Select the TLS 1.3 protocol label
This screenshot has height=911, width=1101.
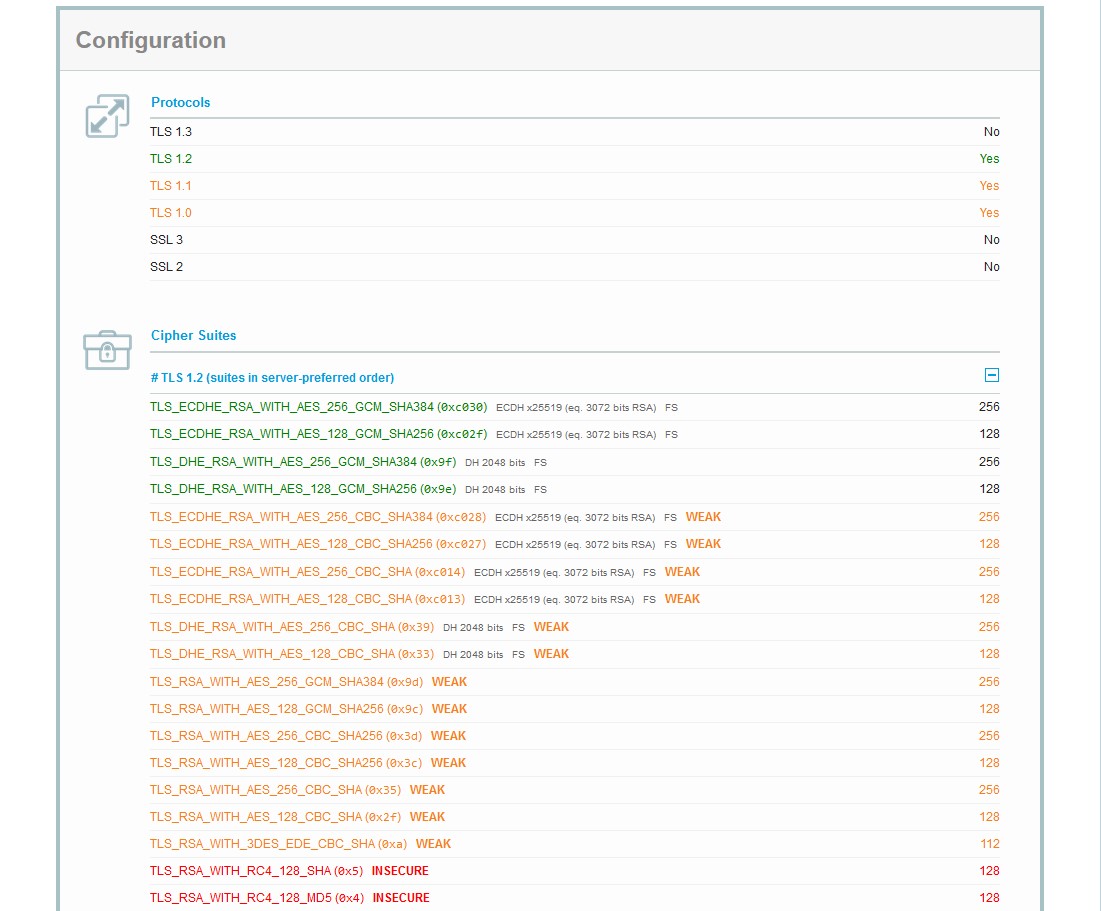click(171, 132)
